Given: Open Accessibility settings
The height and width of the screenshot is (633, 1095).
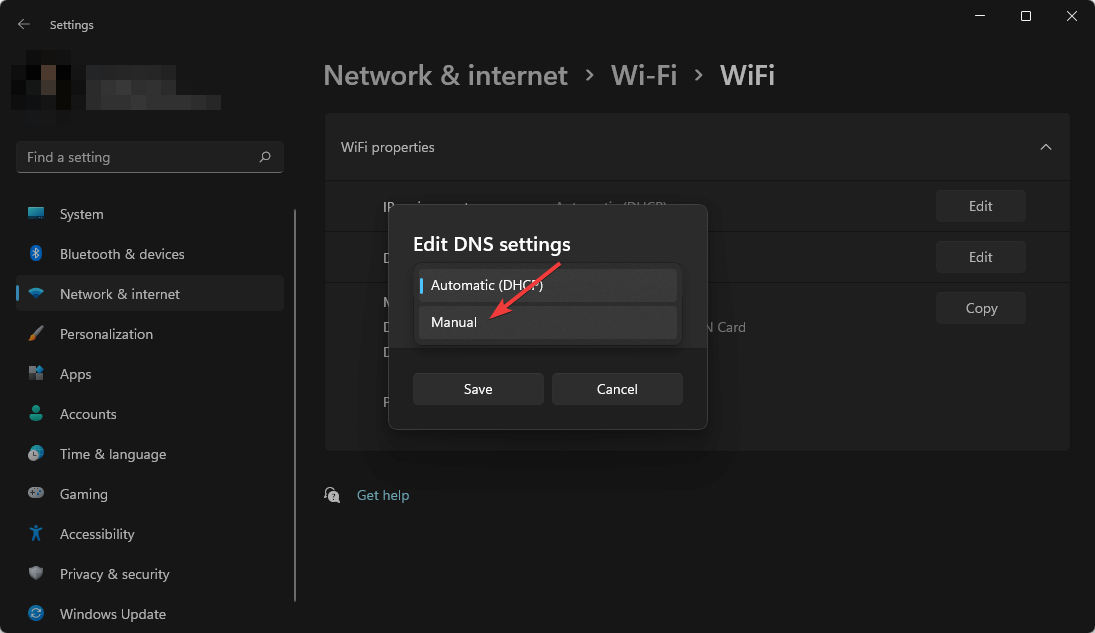Looking at the screenshot, I should [96, 533].
